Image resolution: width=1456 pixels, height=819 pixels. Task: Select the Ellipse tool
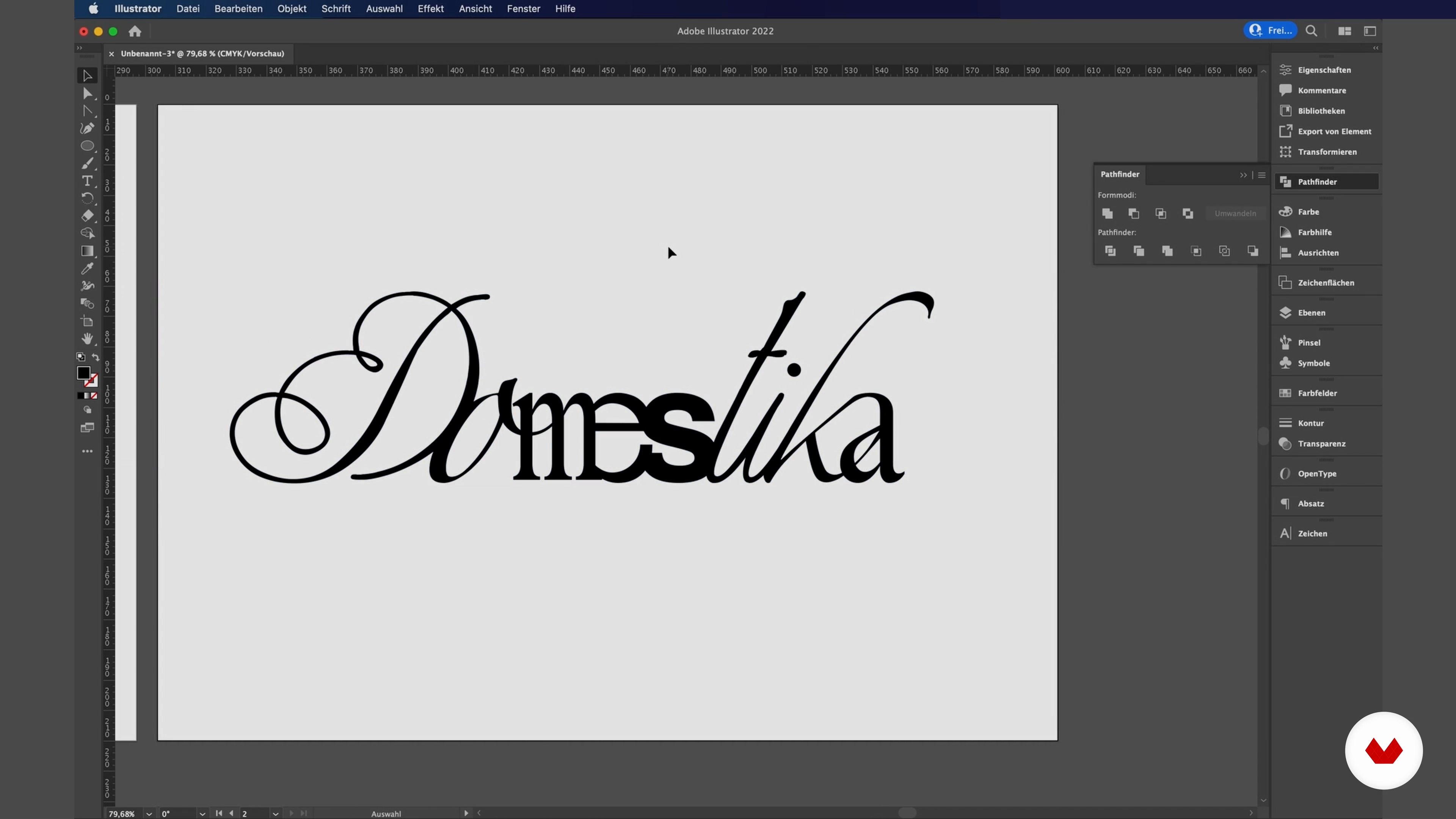point(87,146)
